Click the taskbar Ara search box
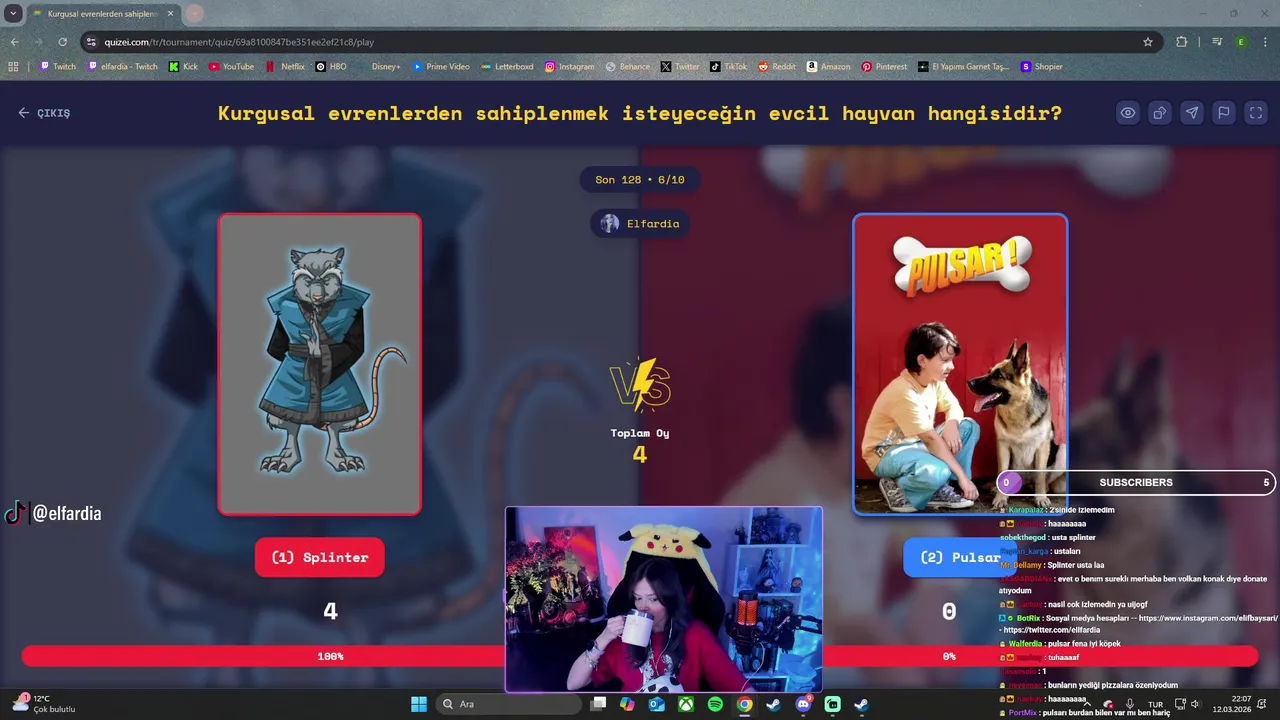This screenshot has height=720, width=1280. pyautogui.click(x=507, y=704)
